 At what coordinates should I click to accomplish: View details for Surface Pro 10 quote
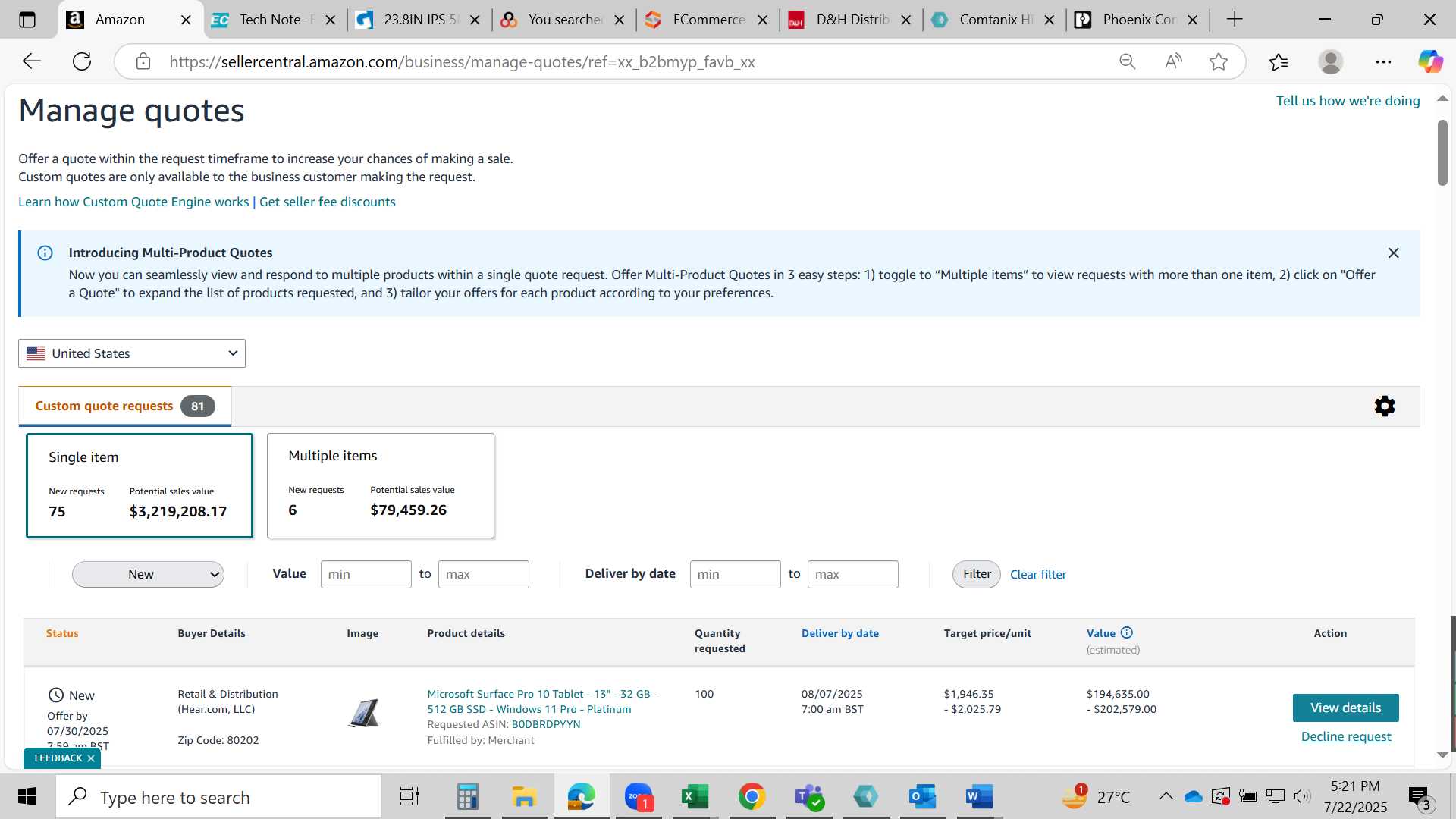[1345, 708]
